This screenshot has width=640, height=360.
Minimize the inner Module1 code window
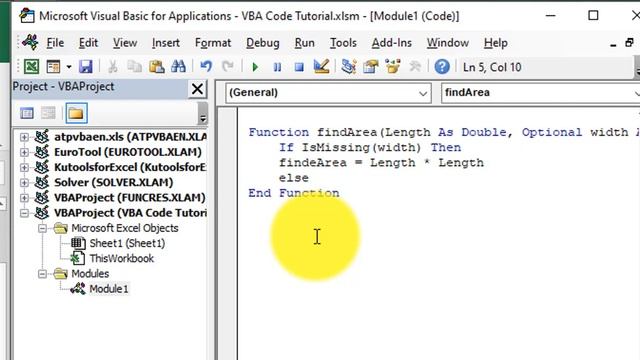tap(613, 44)
